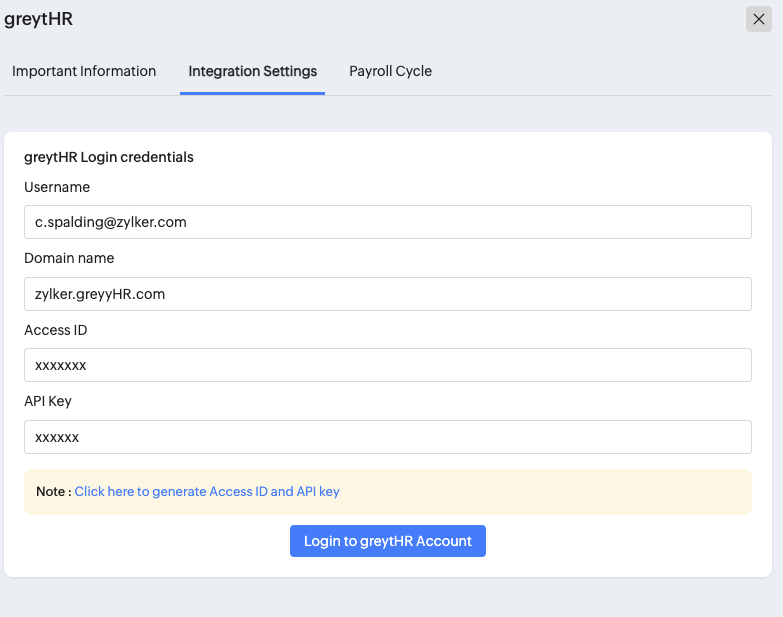
Task: Click the Username input field
Action: pyautogui.click(x=387, y=222)
